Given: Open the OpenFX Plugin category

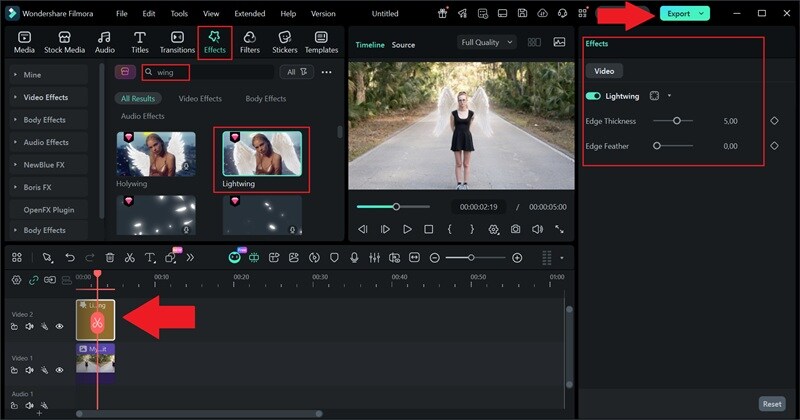Looking at the screenshot, I should 48,210.
